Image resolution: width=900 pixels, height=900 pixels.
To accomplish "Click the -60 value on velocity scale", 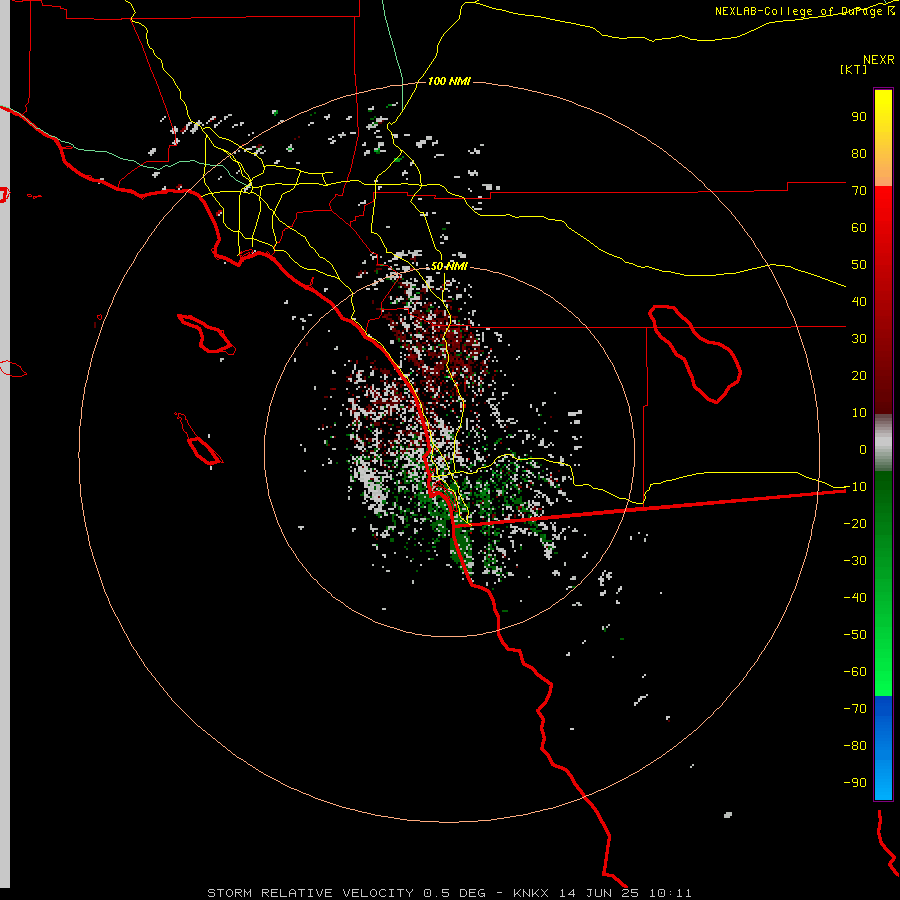I will click(855, 672).
